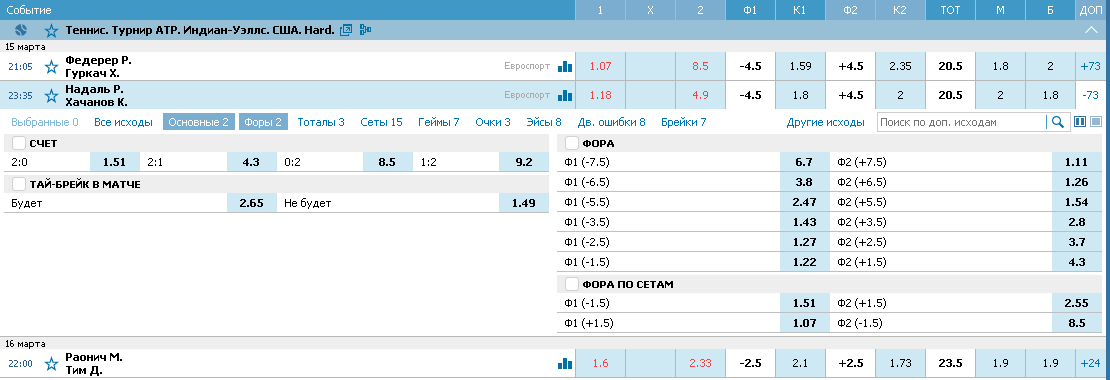Select Ф2 (+3.5) odds 2.8
The height and width of the screenshot is (380, 1110).
(x=1076, y=222)
